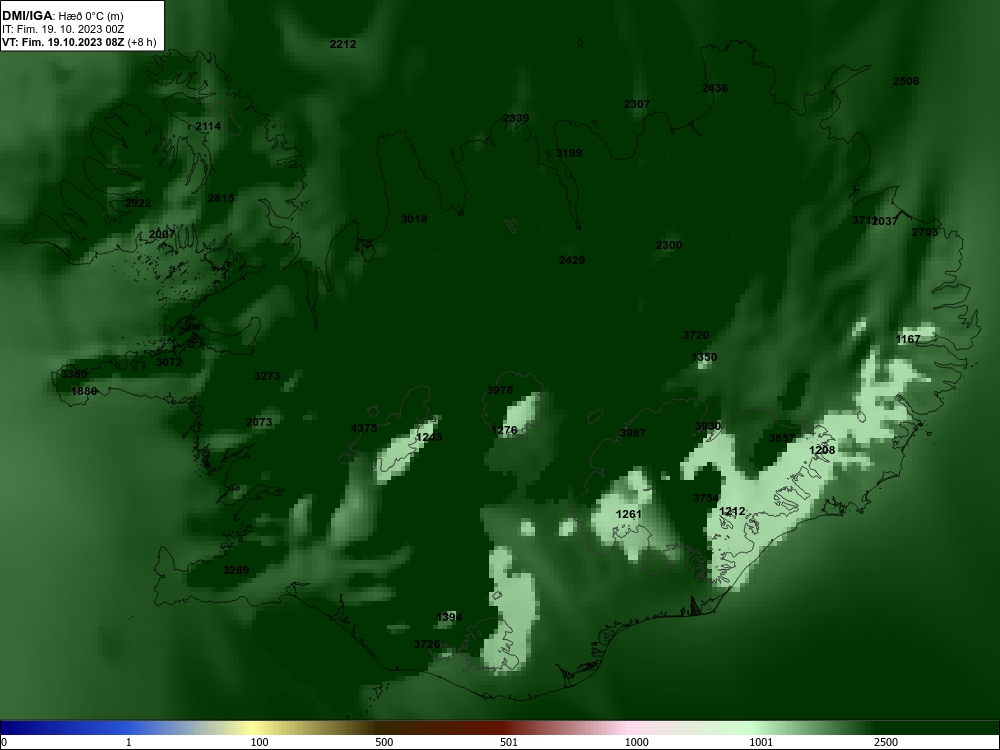Click the map value 2300
The height and width of the screenshot is (750, 1000).
pyautogui.click(x=669, y=245)
